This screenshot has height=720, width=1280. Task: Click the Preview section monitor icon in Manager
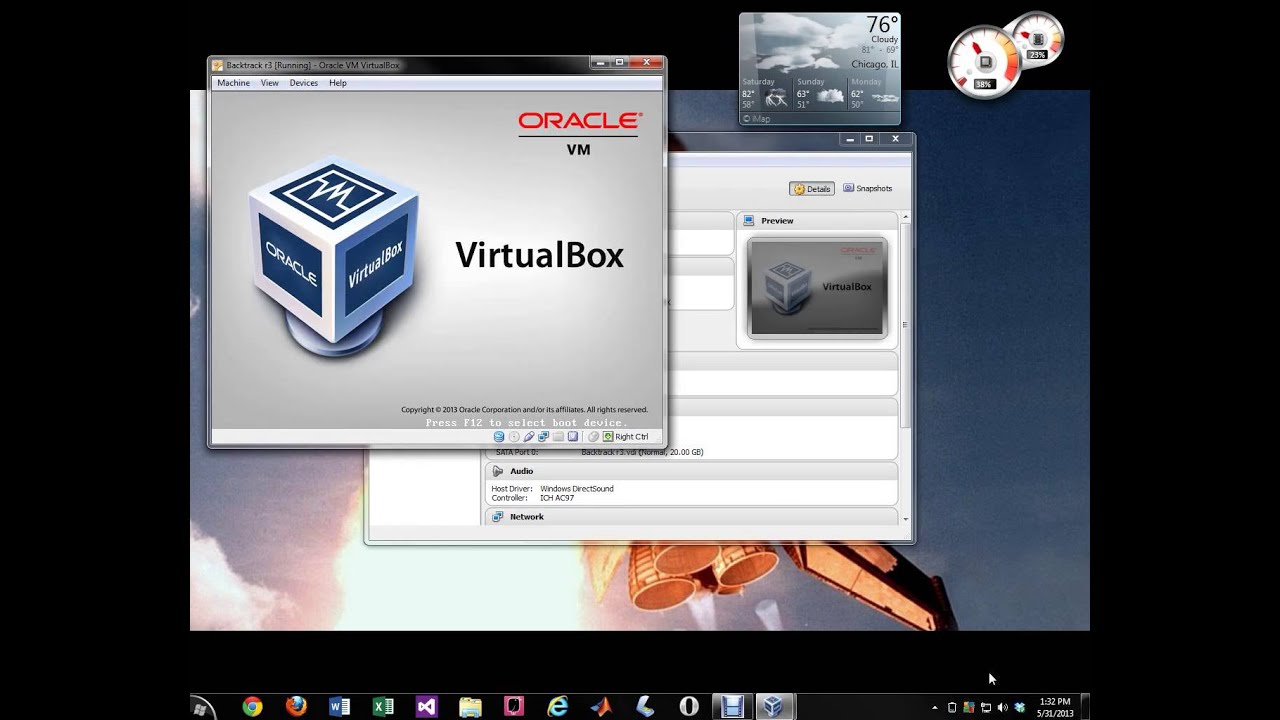pos(749,220)
